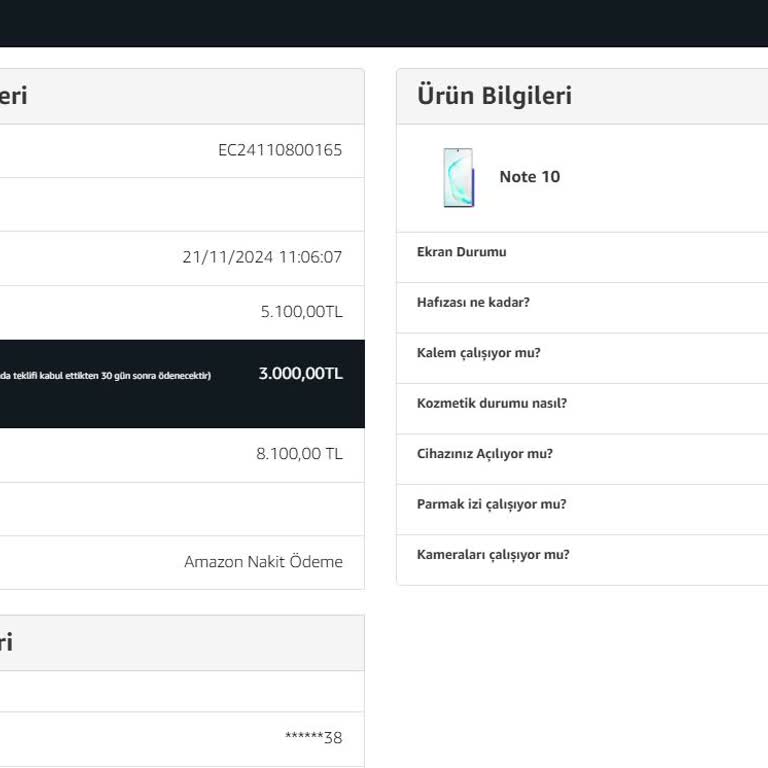768x768 pixels.
Task: Click the Note 10 phone thumbnail image
Action: [458, 177]
